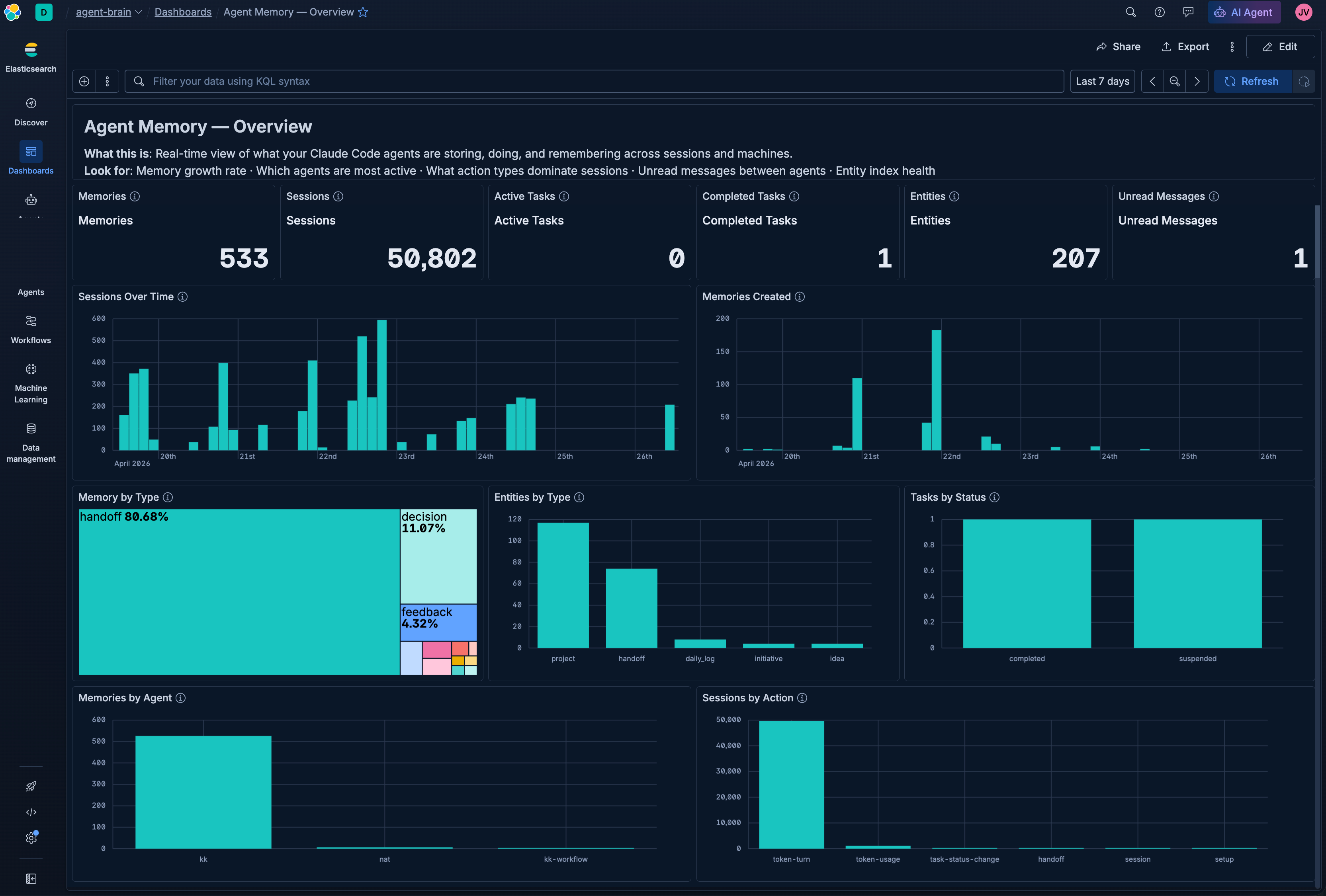
Task: Show info for Memories Created chart
Action: click(800, 297)
